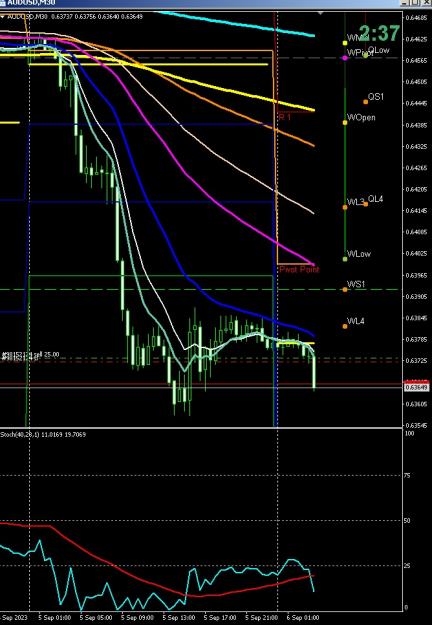Click the 6 Sep 01:00 time label
Image resolution: width=432 pixels, height=625 pixels.
tap(303, 617)
